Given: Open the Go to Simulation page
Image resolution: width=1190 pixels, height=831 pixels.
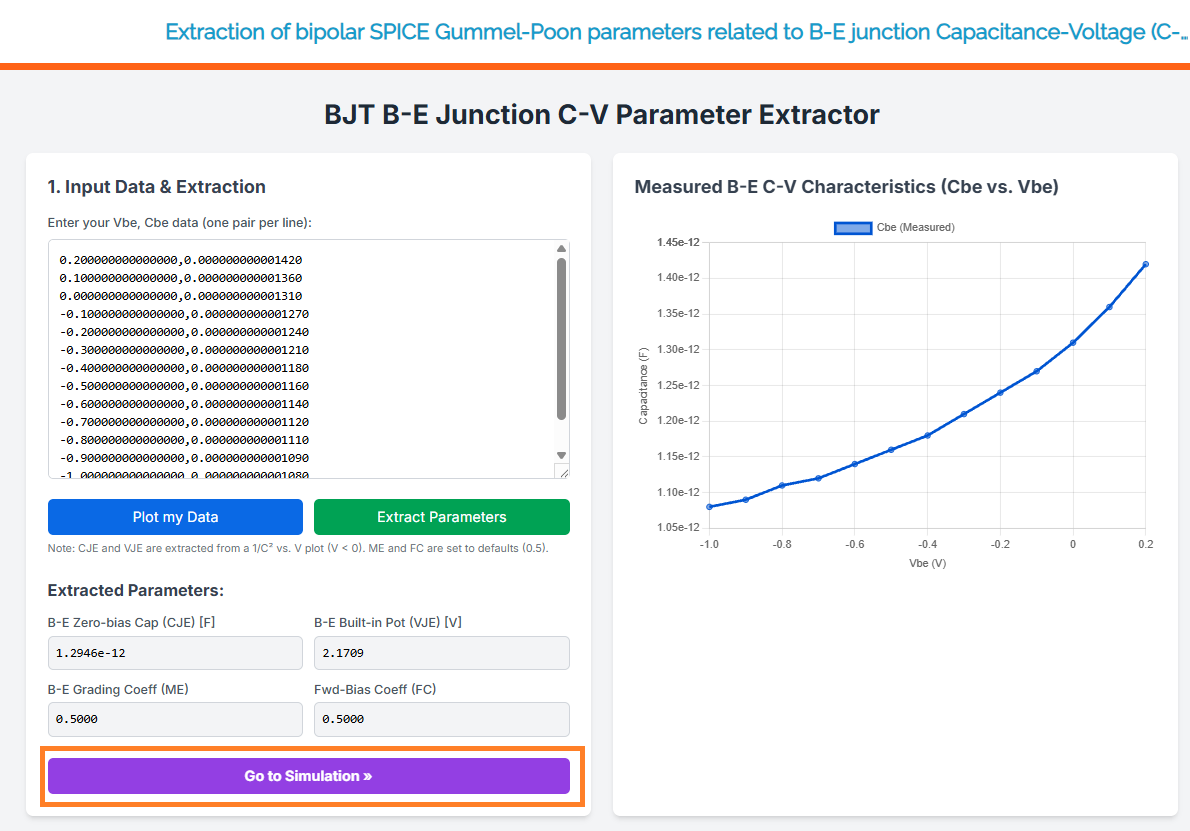Looking at the screenshot, I should 308,776.
